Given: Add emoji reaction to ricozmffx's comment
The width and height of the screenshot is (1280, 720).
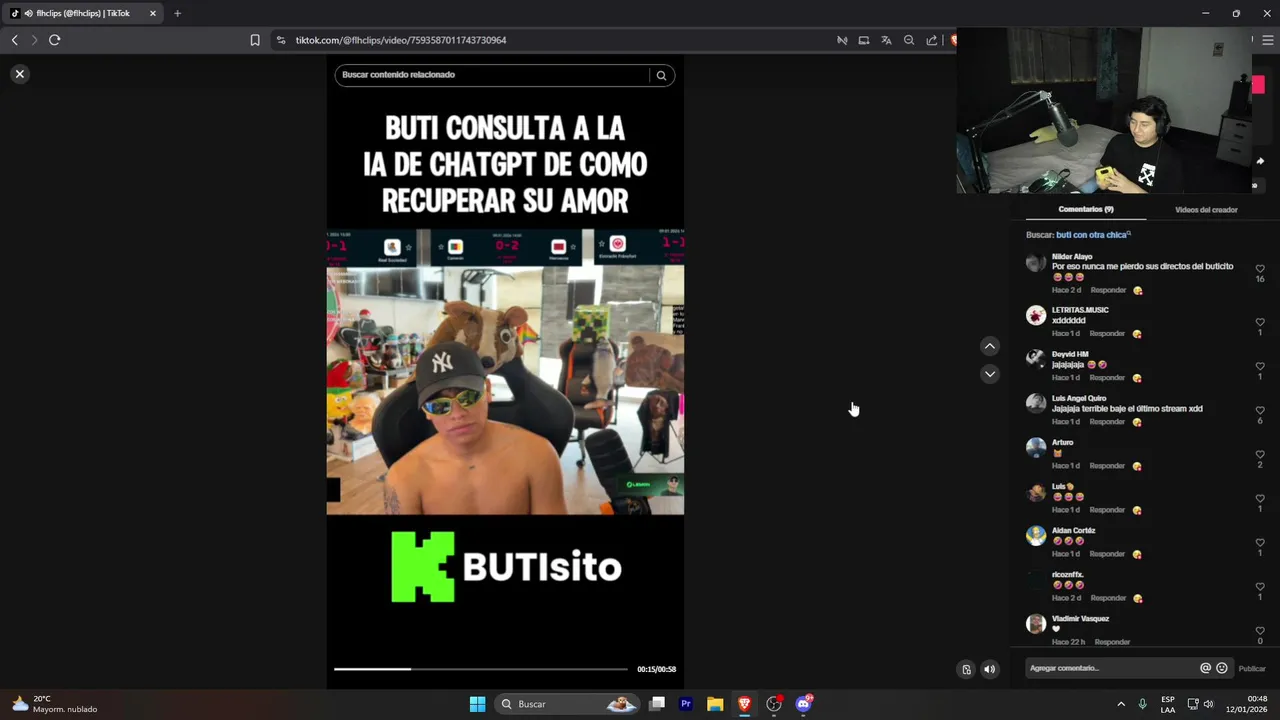Looking at the screenshot, I should click(1137, 598).
